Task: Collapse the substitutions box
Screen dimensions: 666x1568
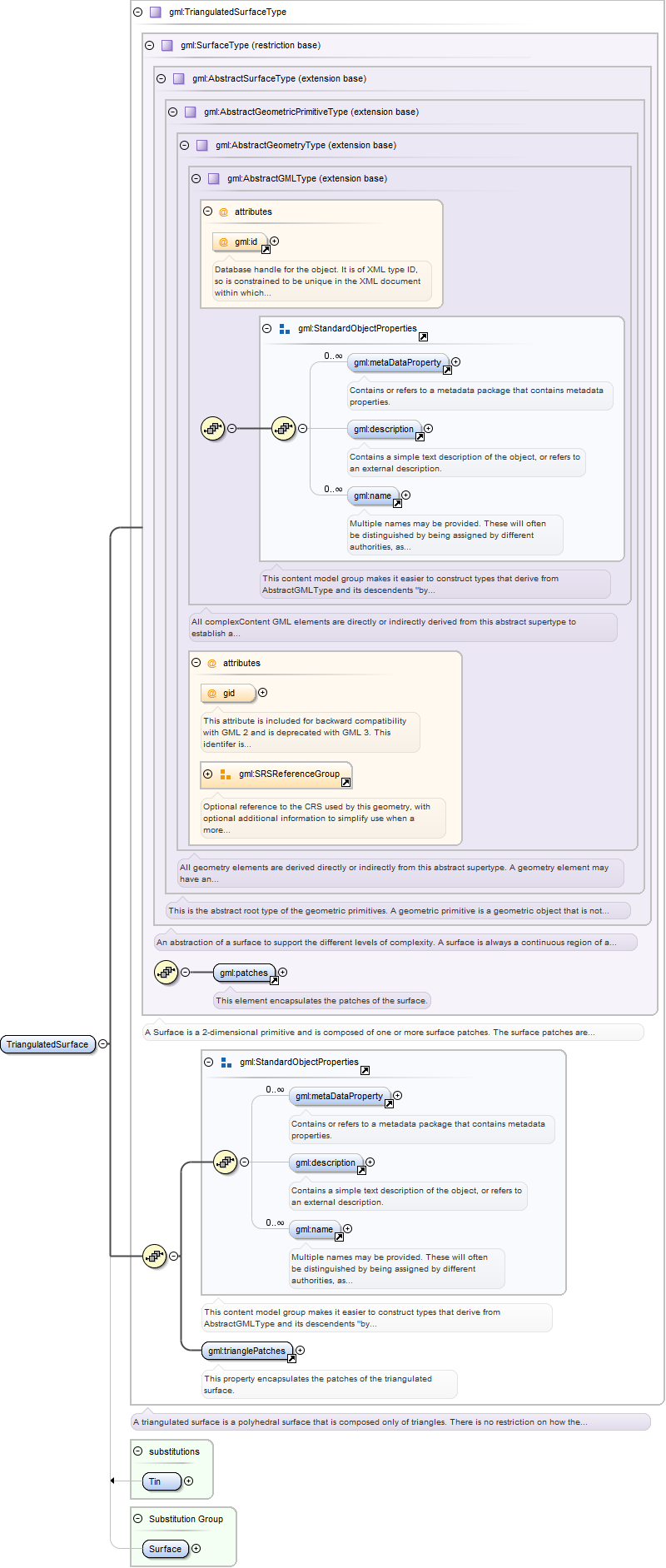Action: click(x=138, y=1451)
